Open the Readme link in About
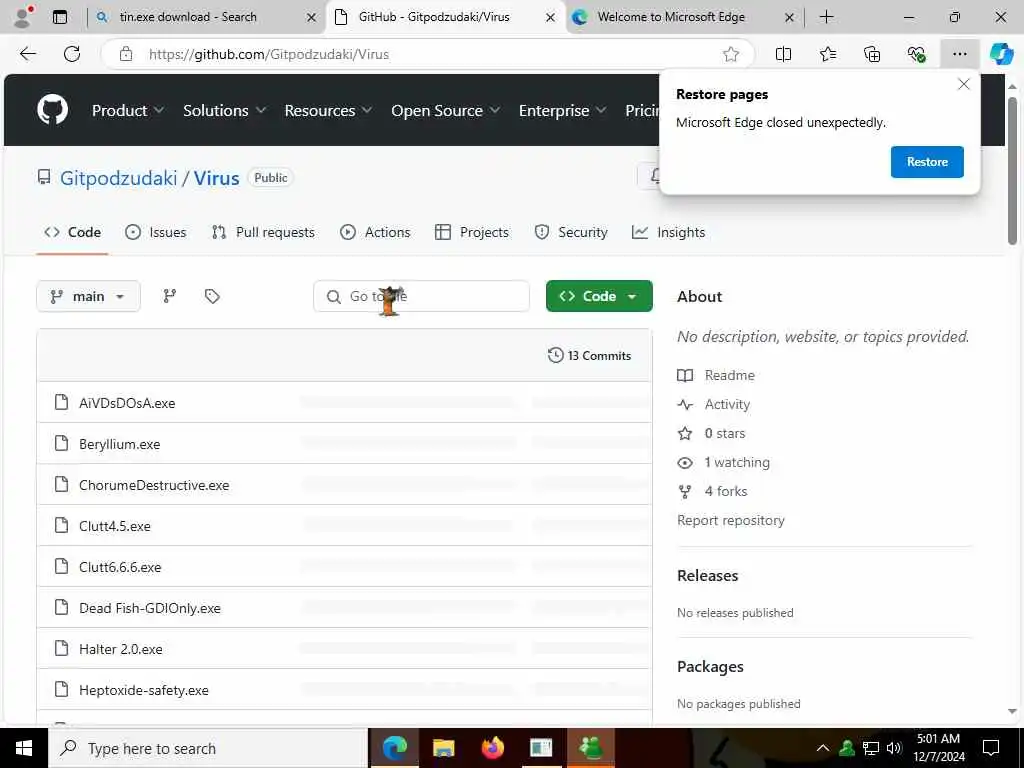The height and width of the screenshot is (768, 1024). 729,375
